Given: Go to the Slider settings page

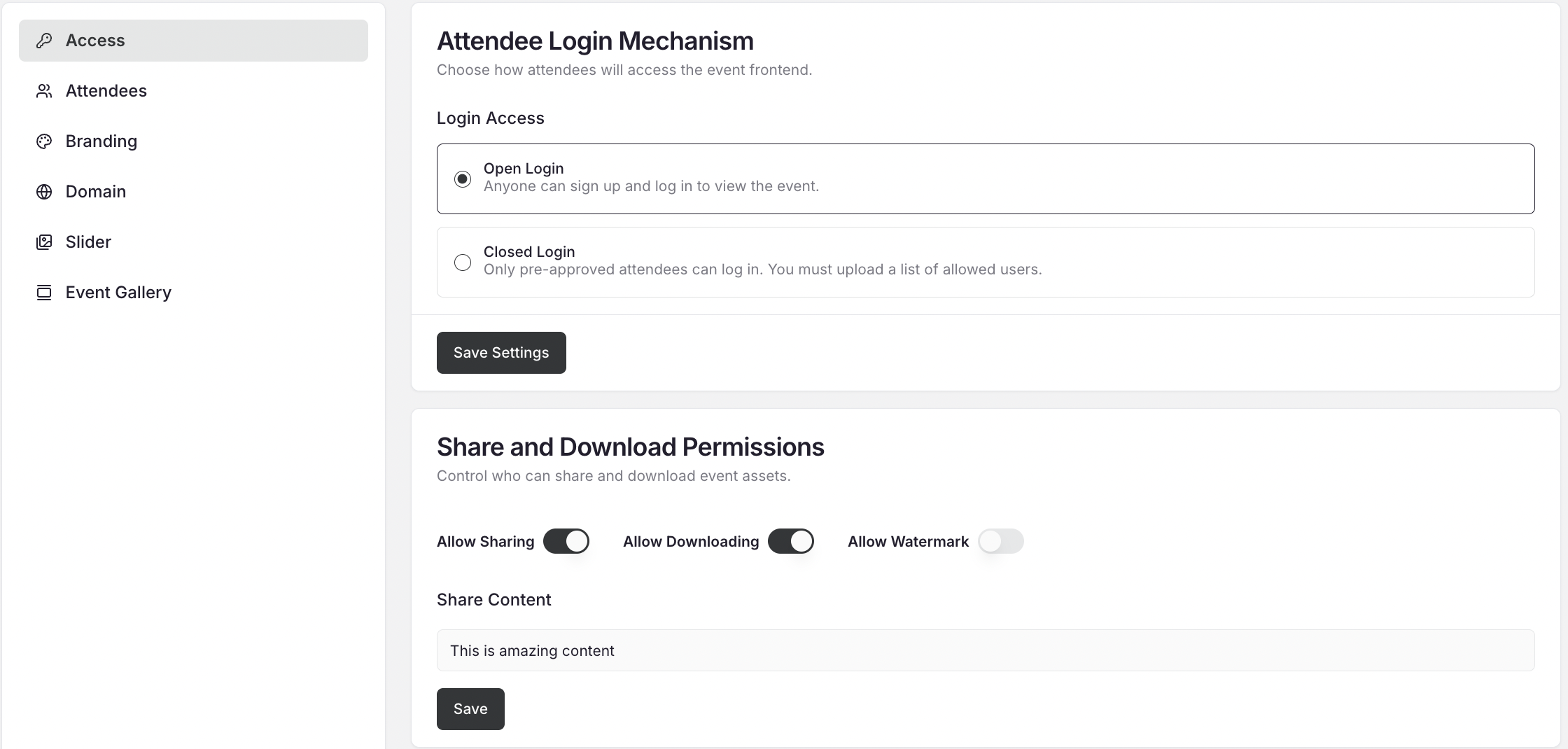Looking at the screenshot, I should click(89, 241).
